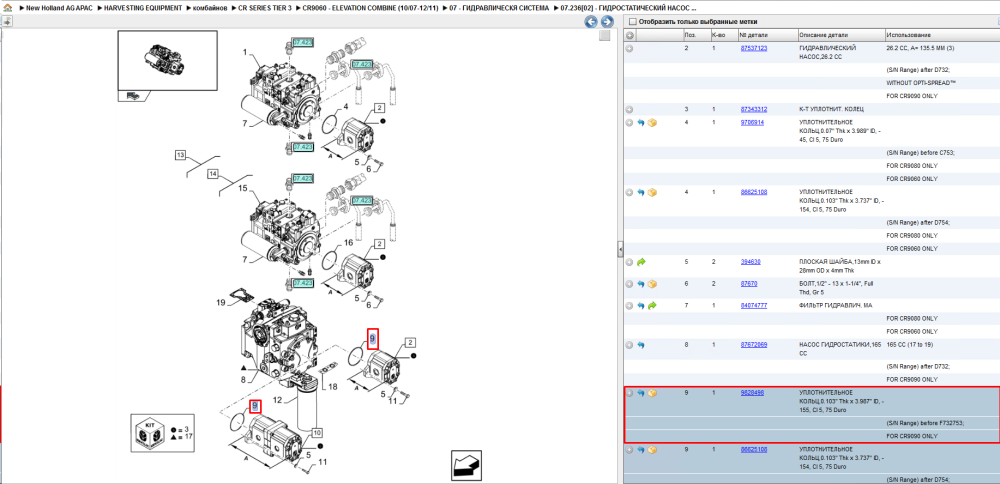Screen dimensions: 1000x484
Task: Open part number link 394630
Action: 750,262
